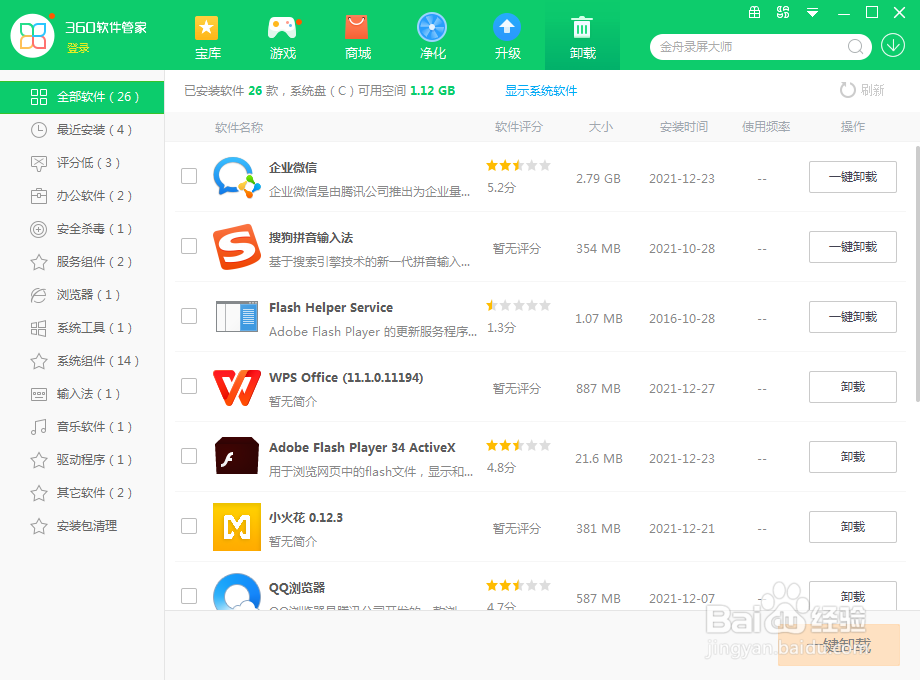Click 一键卸载 for 搜狗拼音输入法
Image resolution: width=920 pixels, height=680 pixels.
853,246
